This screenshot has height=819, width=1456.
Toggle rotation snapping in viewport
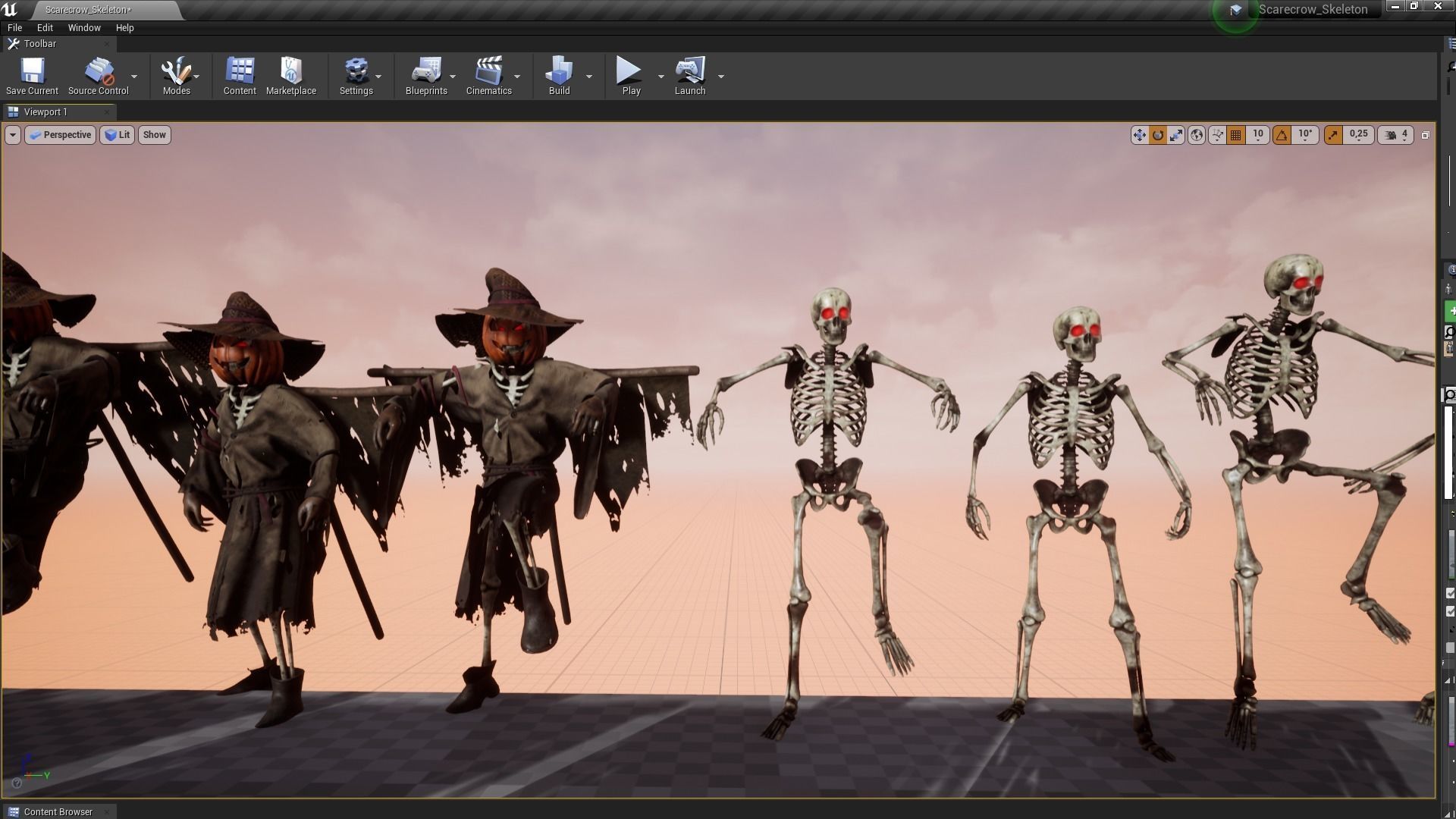pyautogui.click(x=1282, y=135)
